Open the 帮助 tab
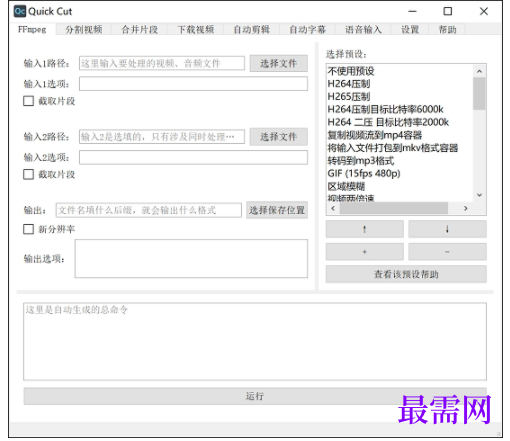This screenshot has width=510, height=441. [447, 30]
